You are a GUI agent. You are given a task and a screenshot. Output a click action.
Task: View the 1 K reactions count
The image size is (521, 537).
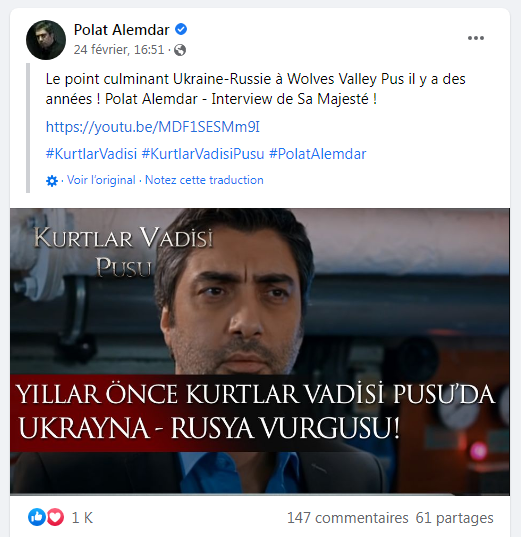[x=82, y=518]
